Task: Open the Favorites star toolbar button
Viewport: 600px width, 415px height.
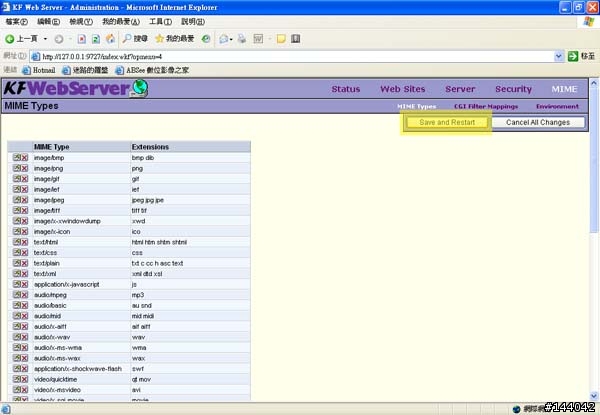Action: [x=175, y=39]
